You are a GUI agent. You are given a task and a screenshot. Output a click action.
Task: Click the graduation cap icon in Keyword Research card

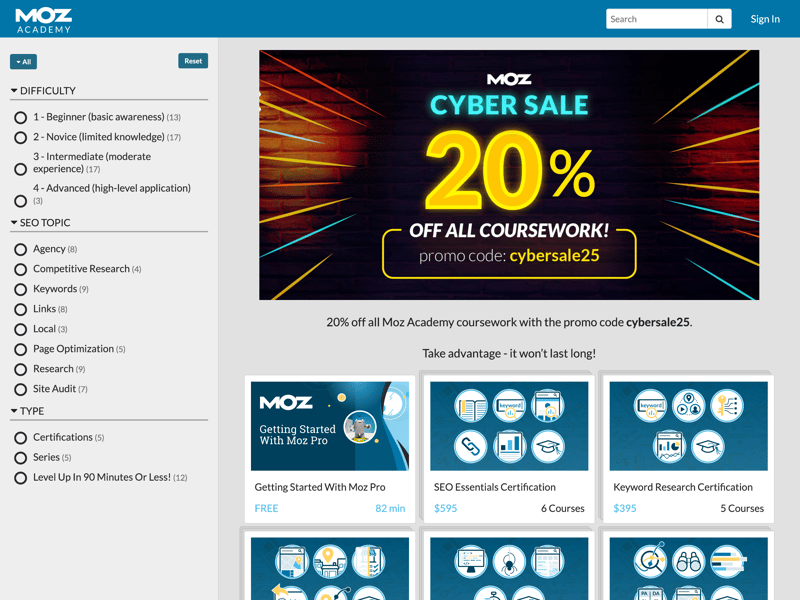tap(708, 446)
